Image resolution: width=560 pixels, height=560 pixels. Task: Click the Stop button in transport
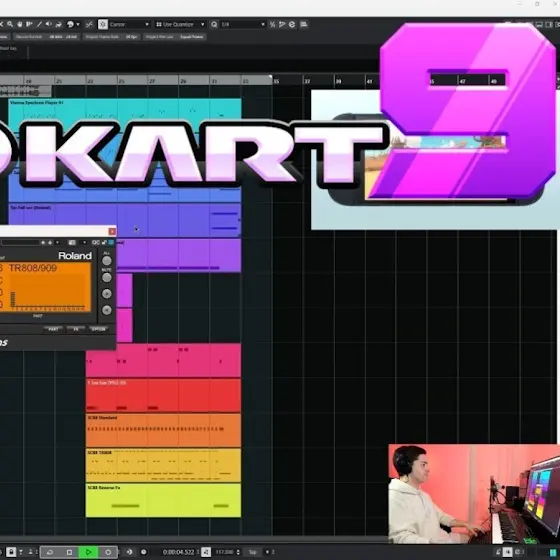point(69,552)
